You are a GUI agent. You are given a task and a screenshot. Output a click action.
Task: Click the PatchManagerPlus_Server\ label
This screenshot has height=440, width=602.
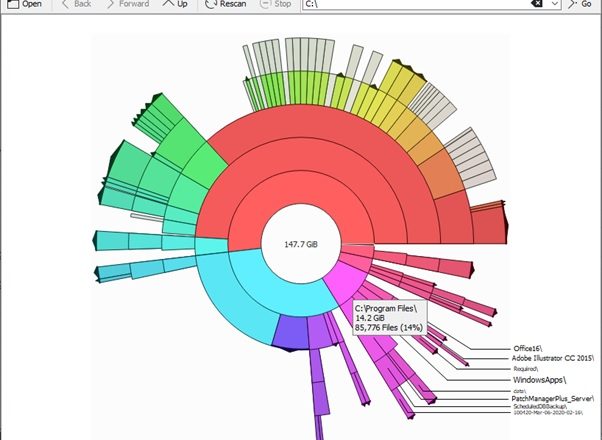coord(552,399)
